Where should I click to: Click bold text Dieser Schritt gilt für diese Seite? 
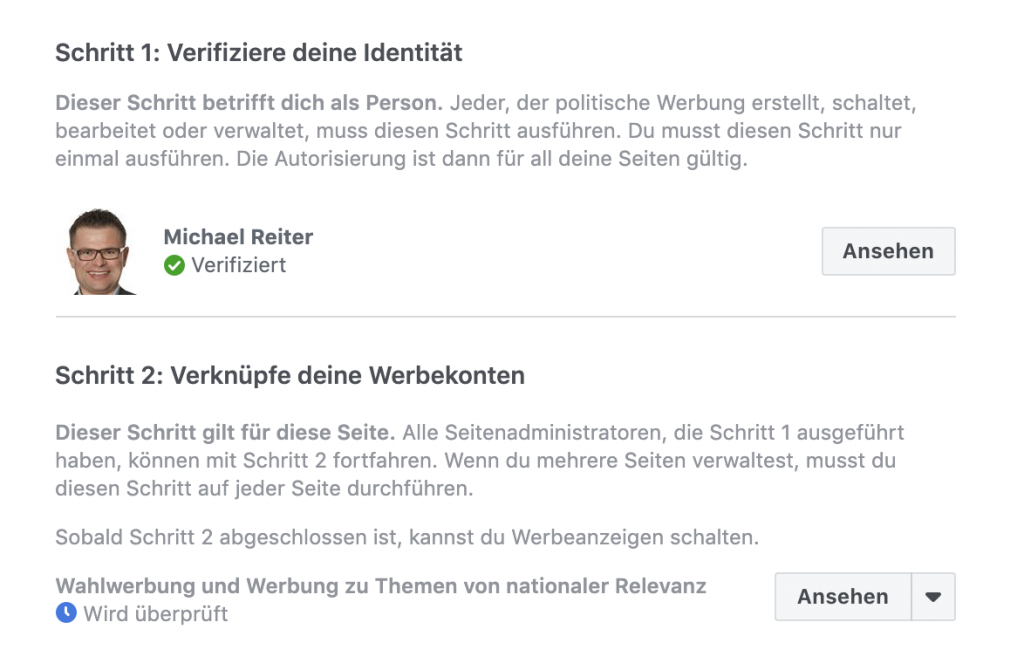coord(227,433)
